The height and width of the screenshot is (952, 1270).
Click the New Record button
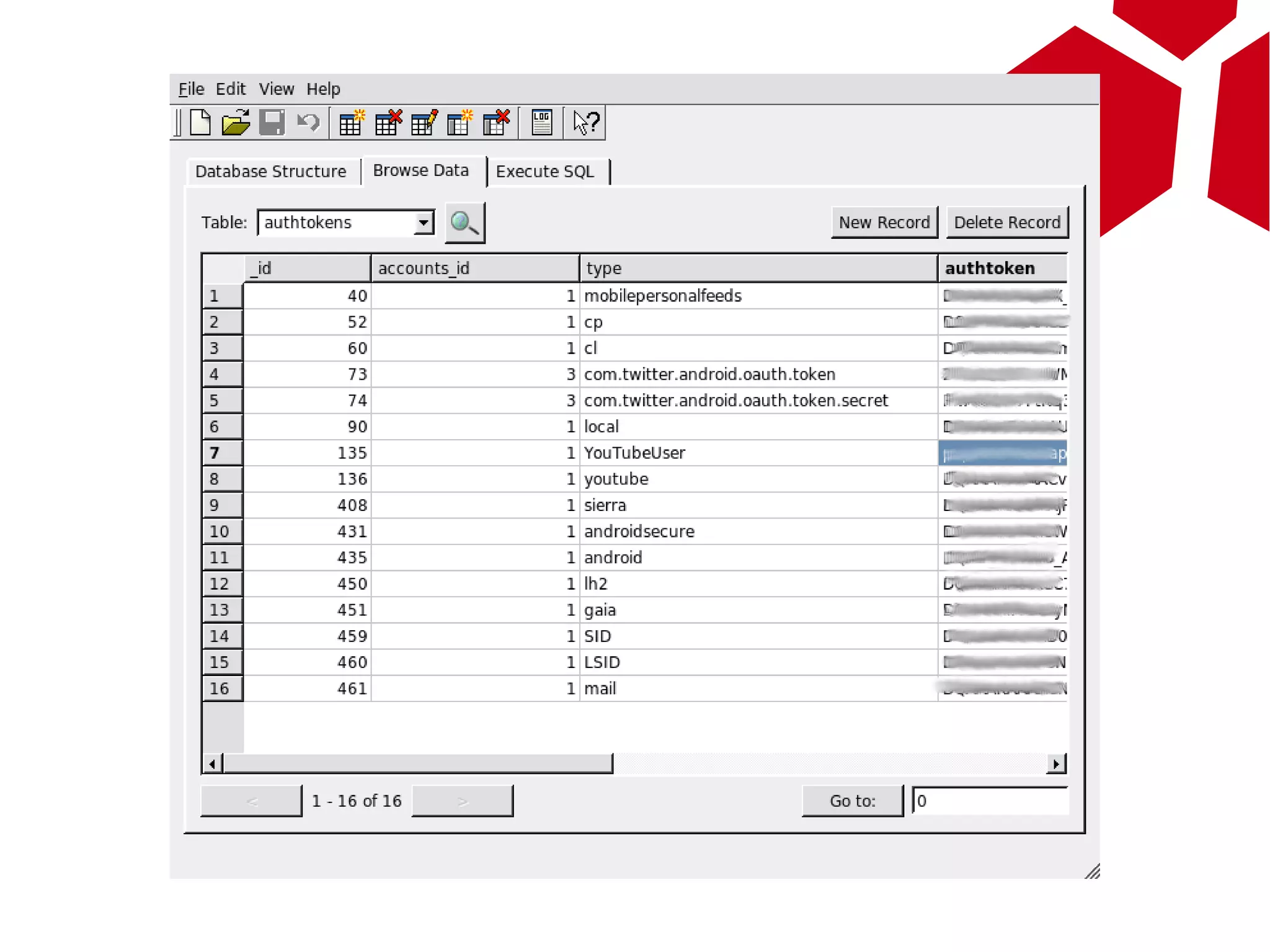(884, 223)
